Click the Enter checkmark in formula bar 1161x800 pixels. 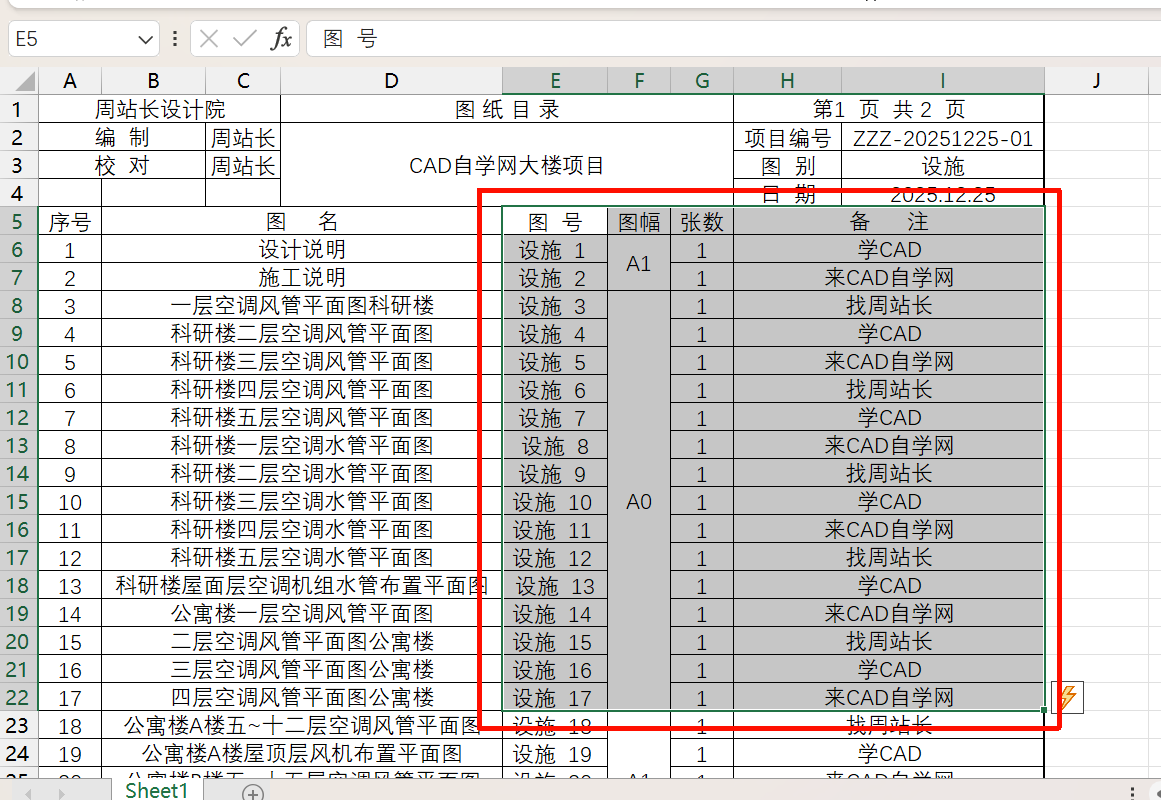pyautogui.click(x=244, y=39)
